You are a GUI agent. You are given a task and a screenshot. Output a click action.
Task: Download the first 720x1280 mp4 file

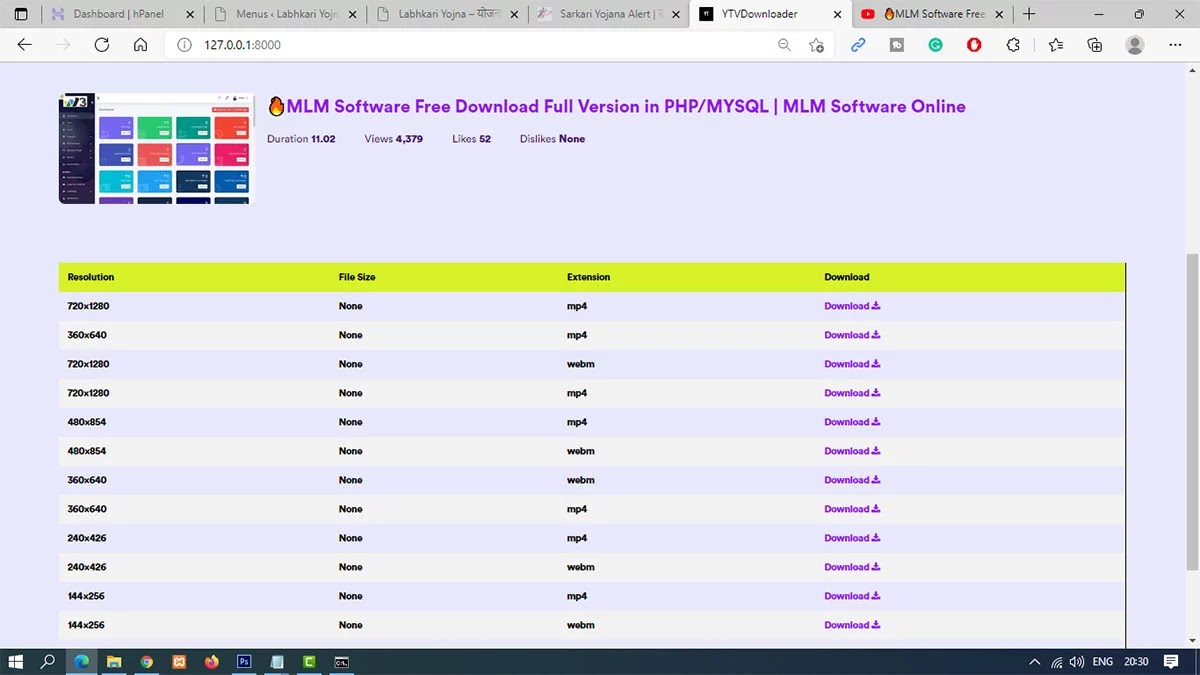pos(851,306)
